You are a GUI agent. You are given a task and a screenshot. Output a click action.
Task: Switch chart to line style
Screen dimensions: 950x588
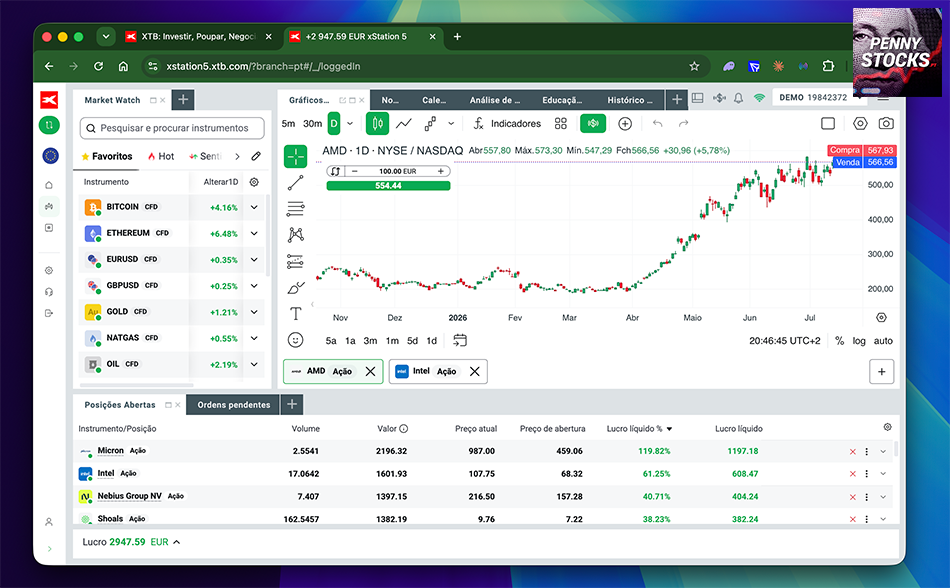(404, 124)
